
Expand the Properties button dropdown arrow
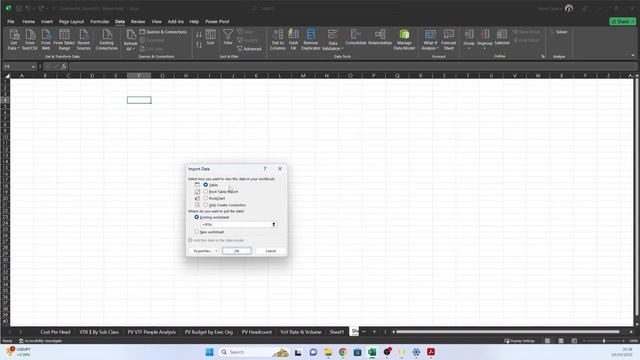point(216,251)
